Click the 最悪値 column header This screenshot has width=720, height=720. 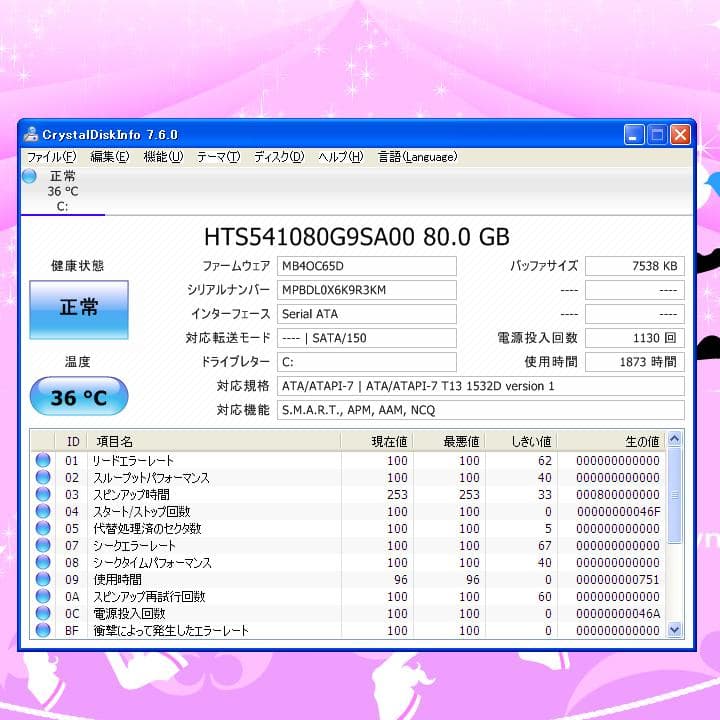[449, 441]
